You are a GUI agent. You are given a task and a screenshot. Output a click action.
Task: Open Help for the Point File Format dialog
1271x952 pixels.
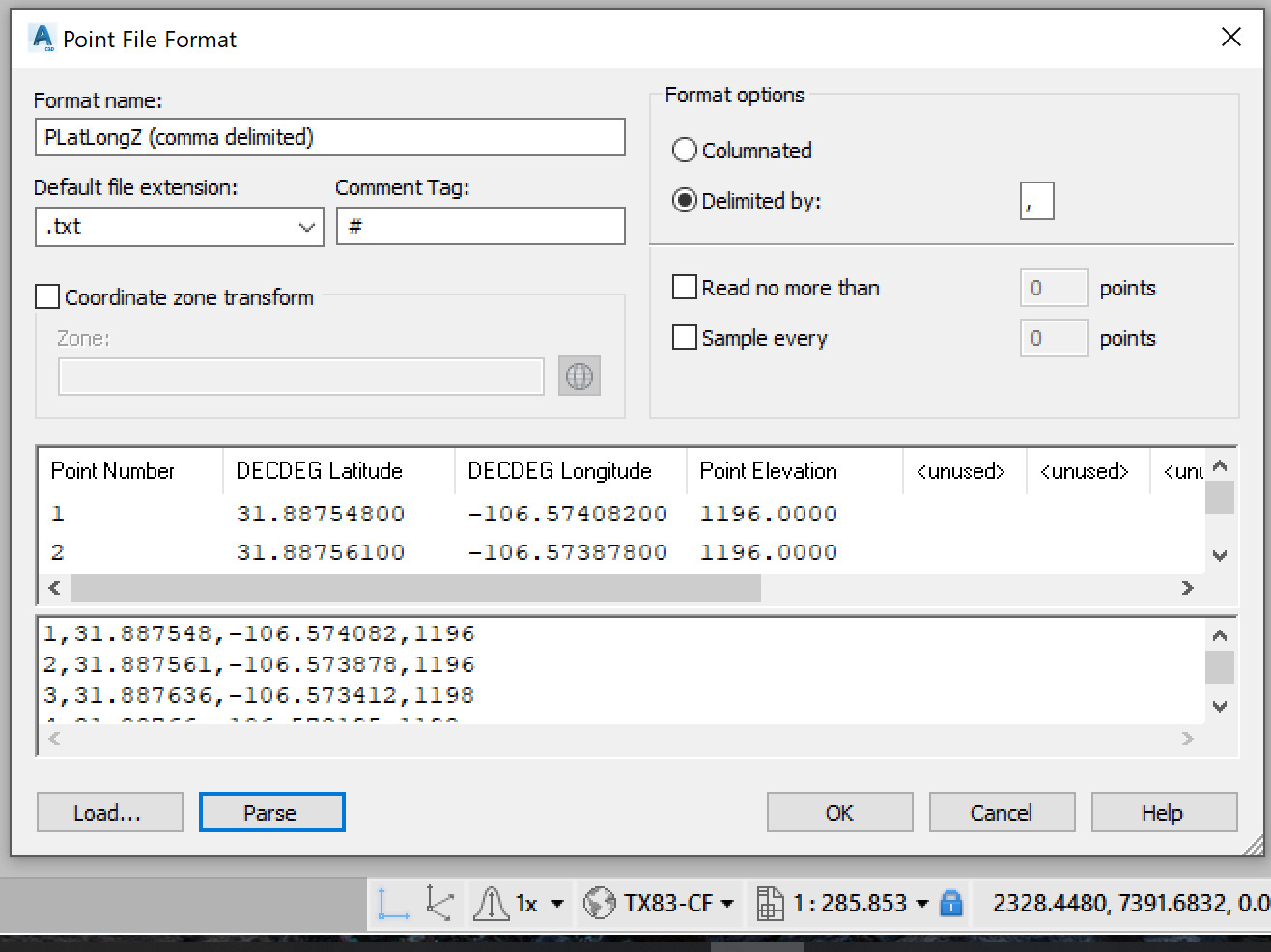click(x=1163, y=811)
